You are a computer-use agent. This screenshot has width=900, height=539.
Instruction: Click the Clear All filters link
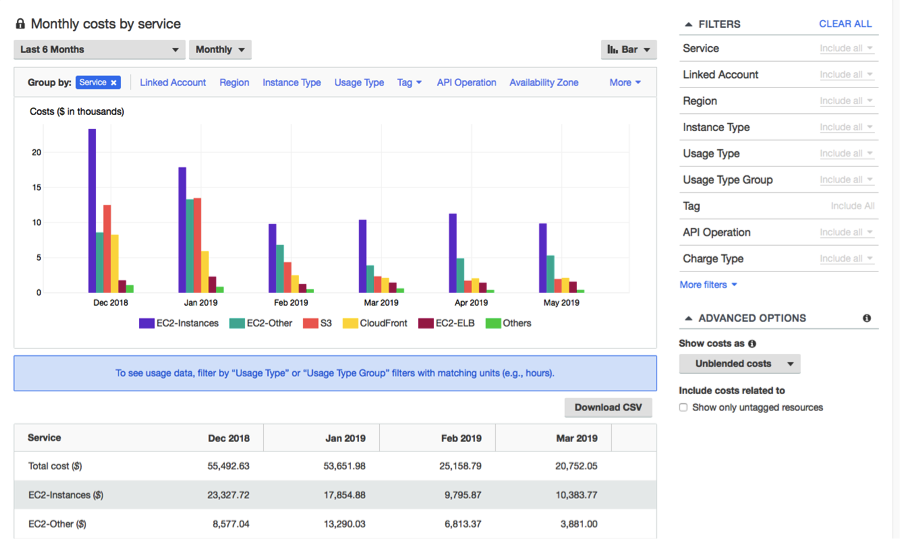(x=845, y=24)
